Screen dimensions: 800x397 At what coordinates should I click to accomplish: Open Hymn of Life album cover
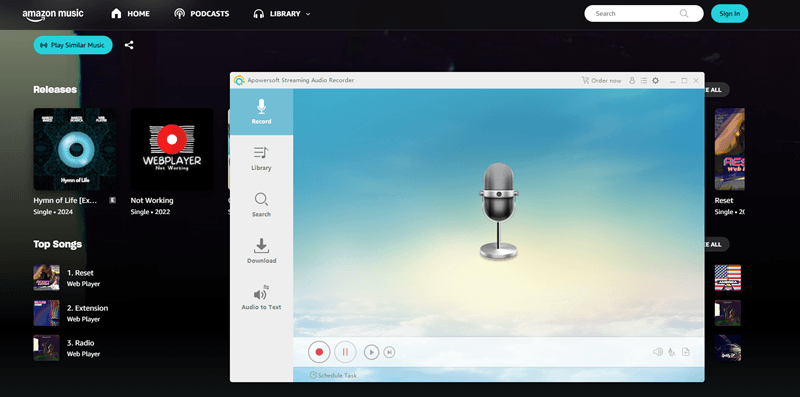[74, 149]
